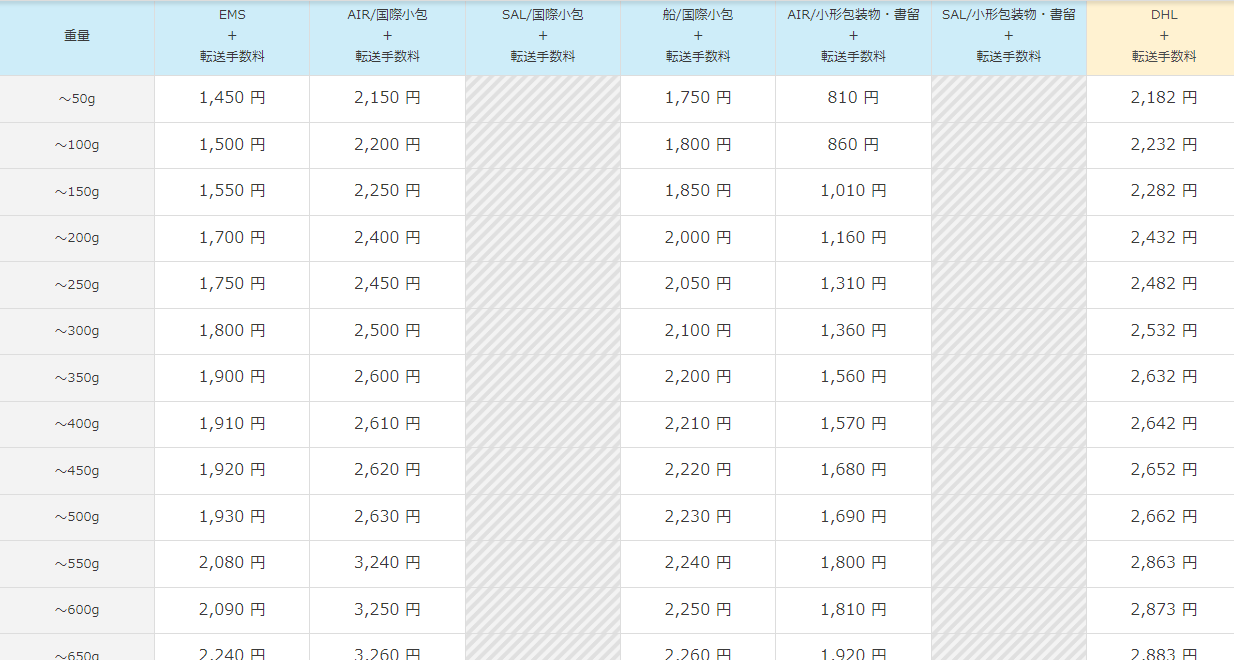Image resolution: width=1234 pixels, height=660 pixels.
Task: Click the 2,050 円 ship price cell
Action: (698, 284)
